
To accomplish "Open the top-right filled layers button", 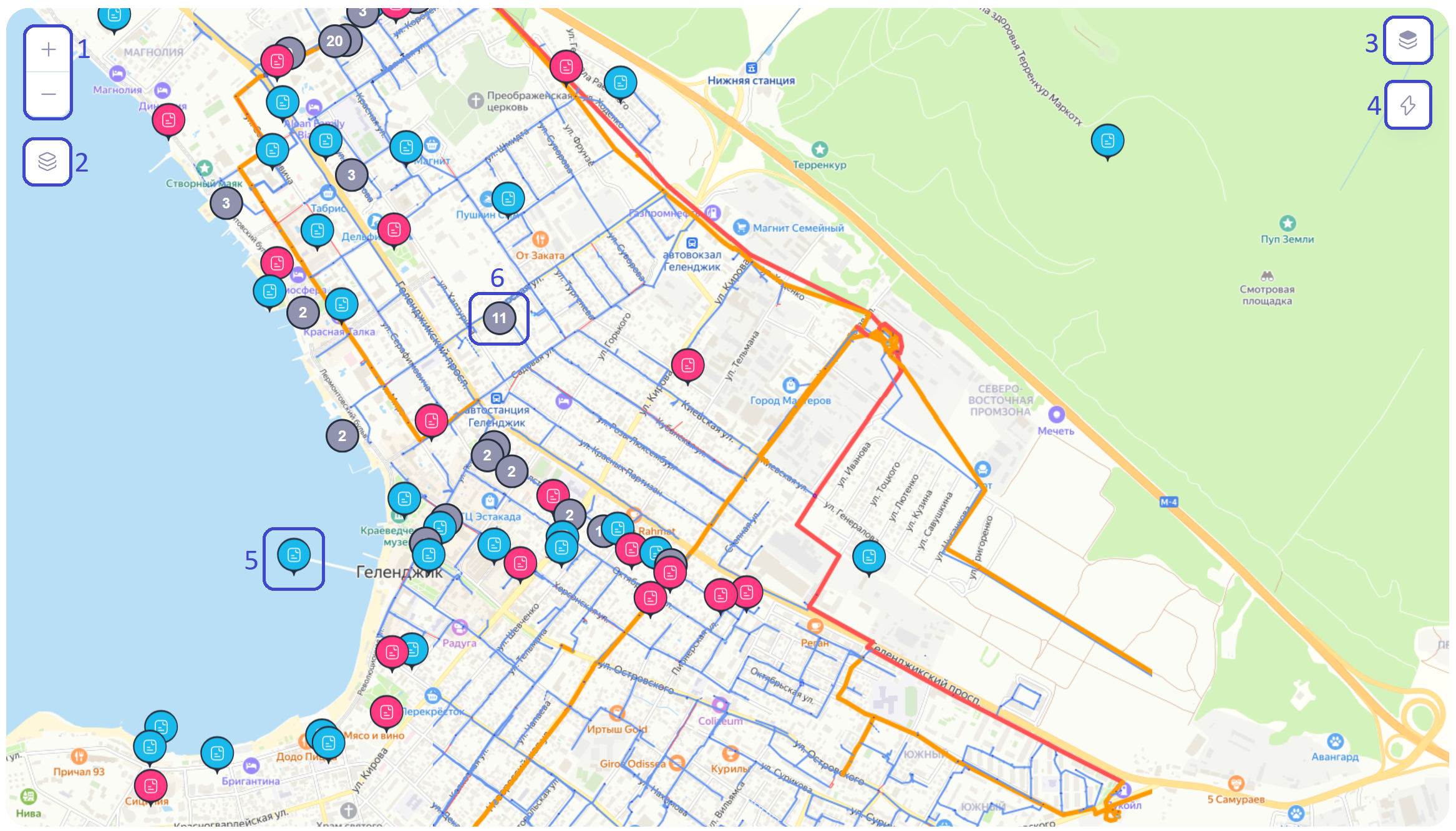I will coord(1407,41).
